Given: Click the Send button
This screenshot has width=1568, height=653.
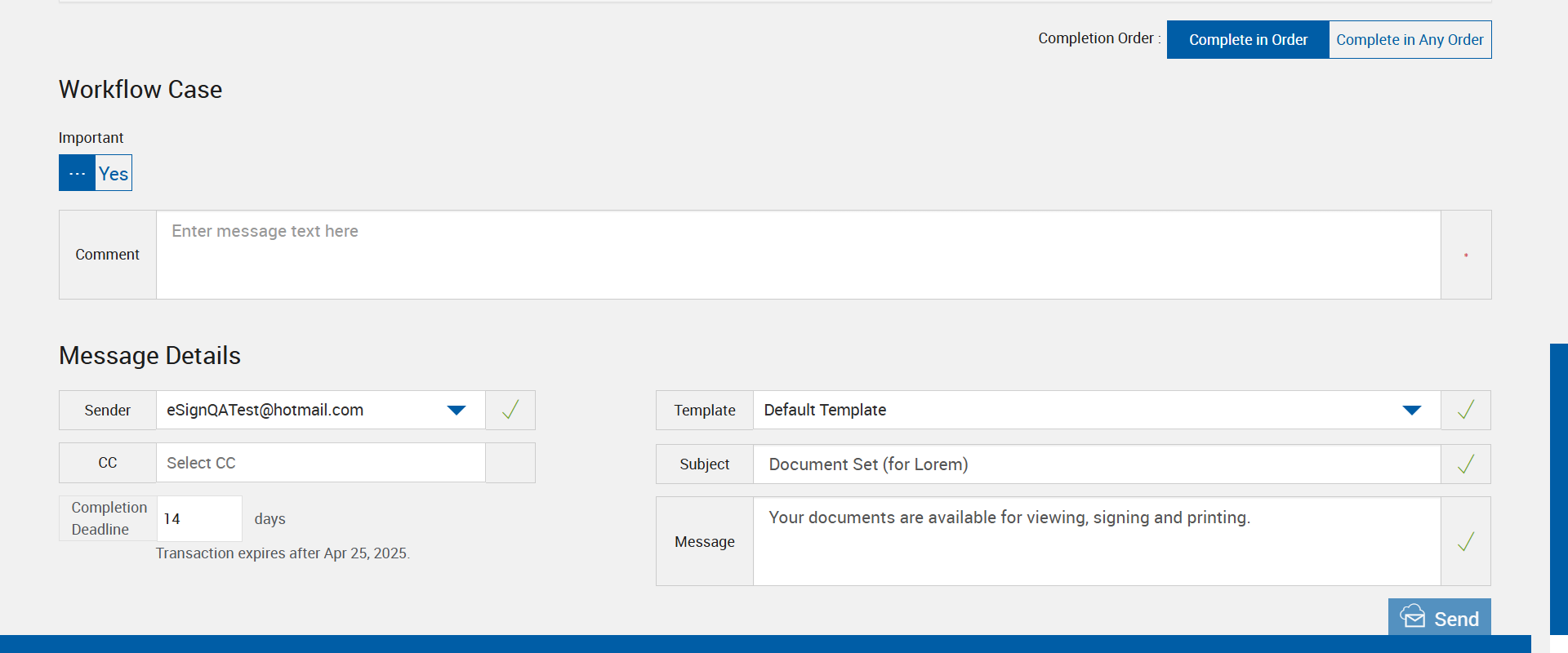Looking at the screenshot, I should (x=1440, y=617).
